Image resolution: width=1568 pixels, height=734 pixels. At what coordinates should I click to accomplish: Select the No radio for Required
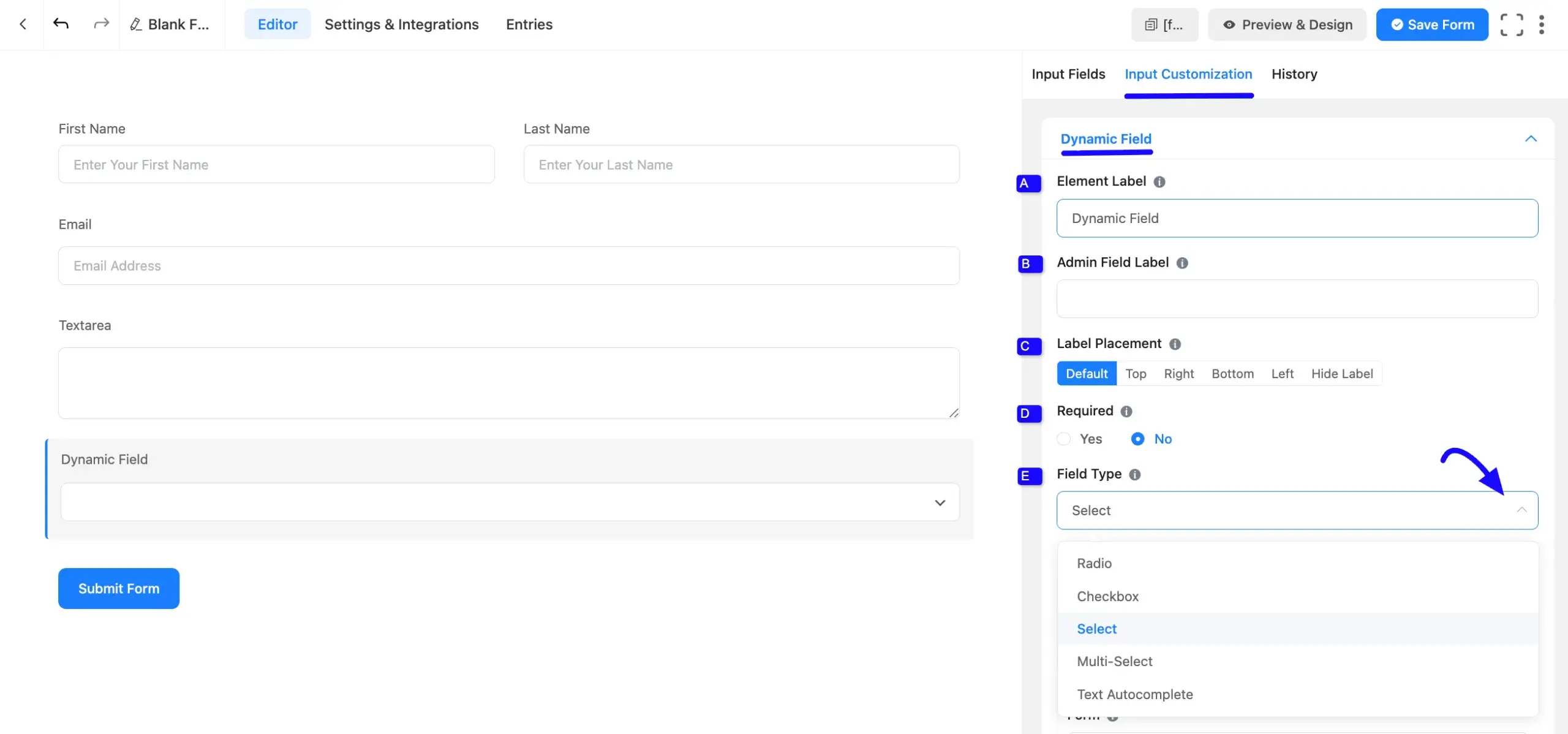(1137, 439)
